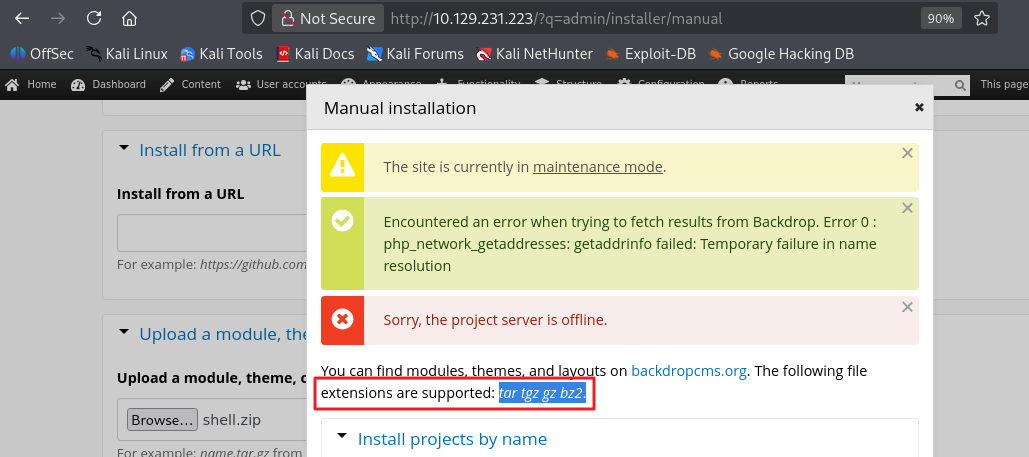The height and width of the screenshot is (457, 1029).
Task: Go to Home in the admin bar
Action: (x=32, y=85)
